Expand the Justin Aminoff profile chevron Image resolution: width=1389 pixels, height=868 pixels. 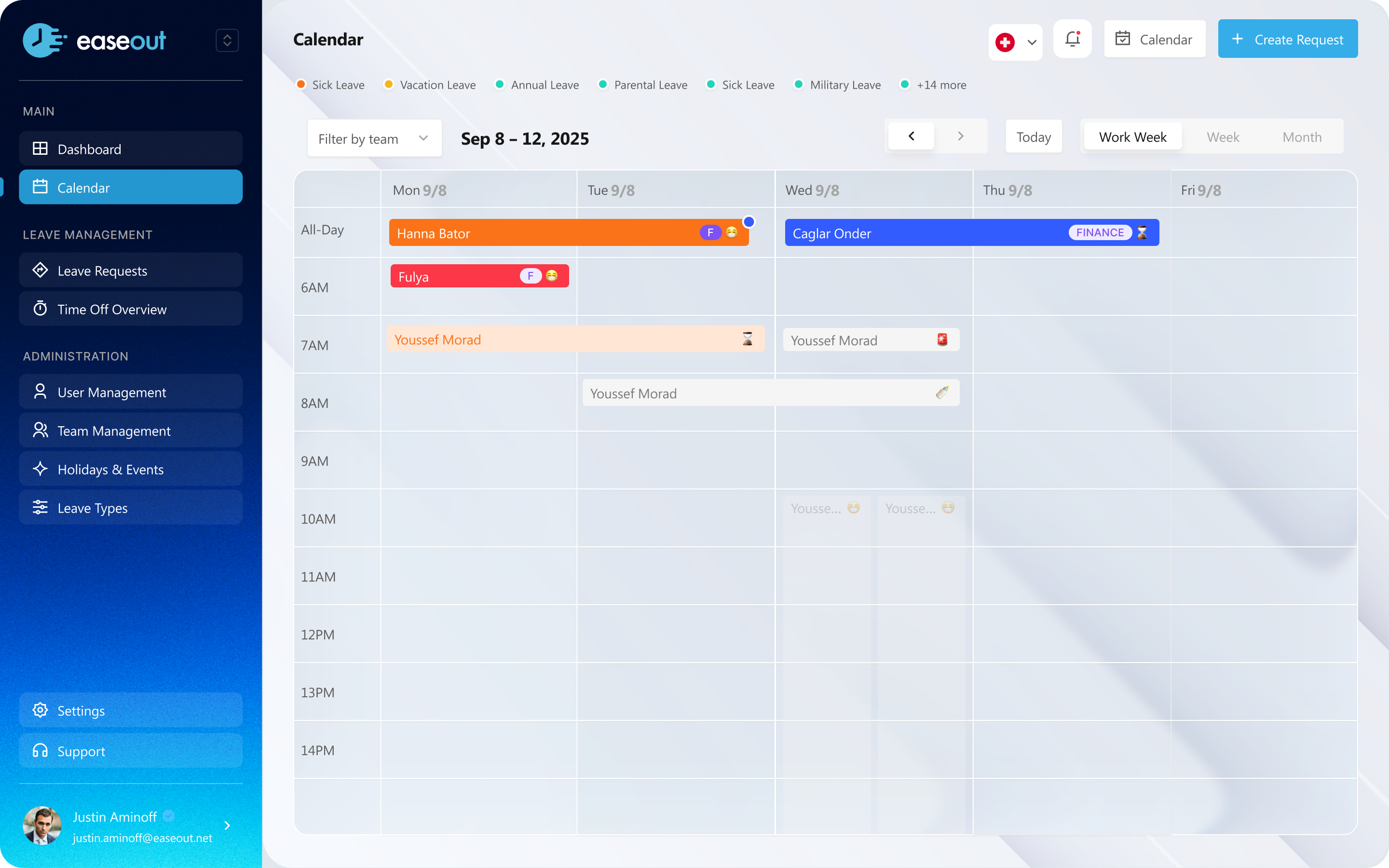click(227, 826)
